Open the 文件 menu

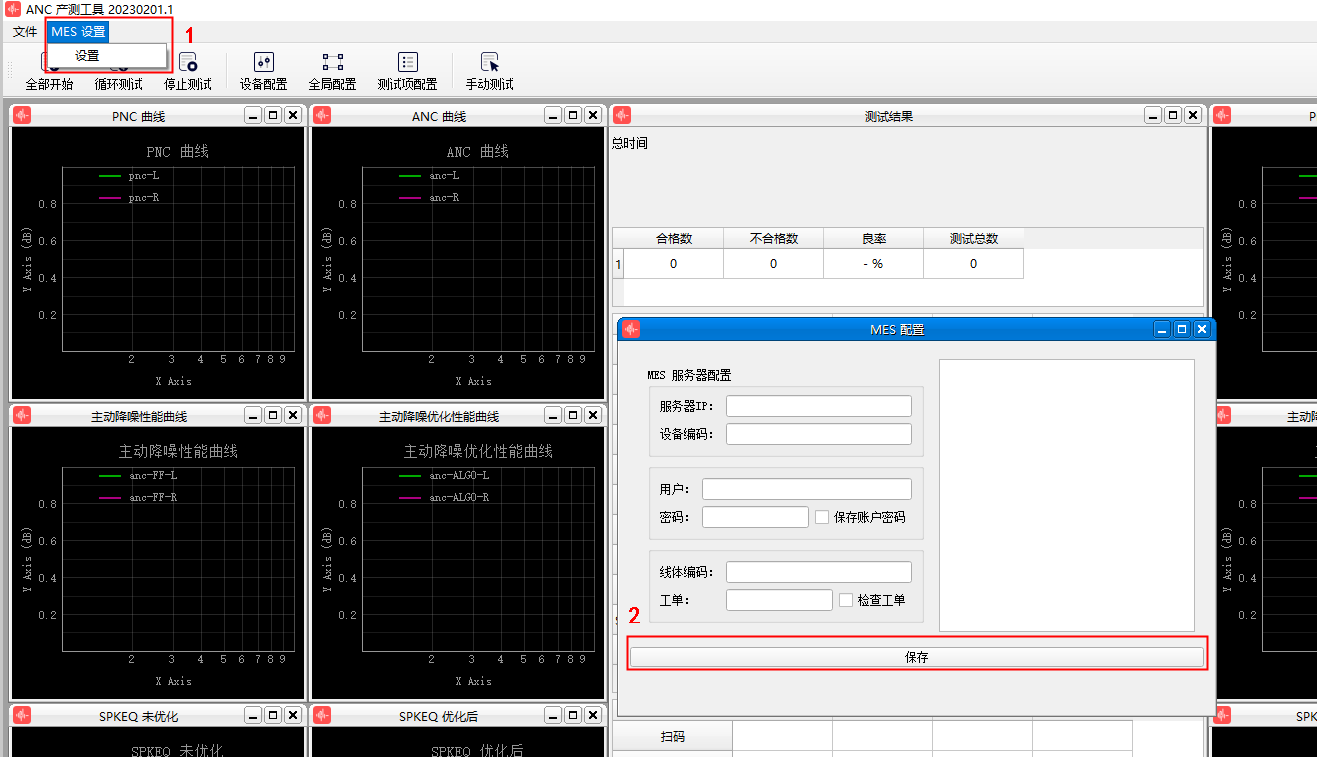pos(25,32)
